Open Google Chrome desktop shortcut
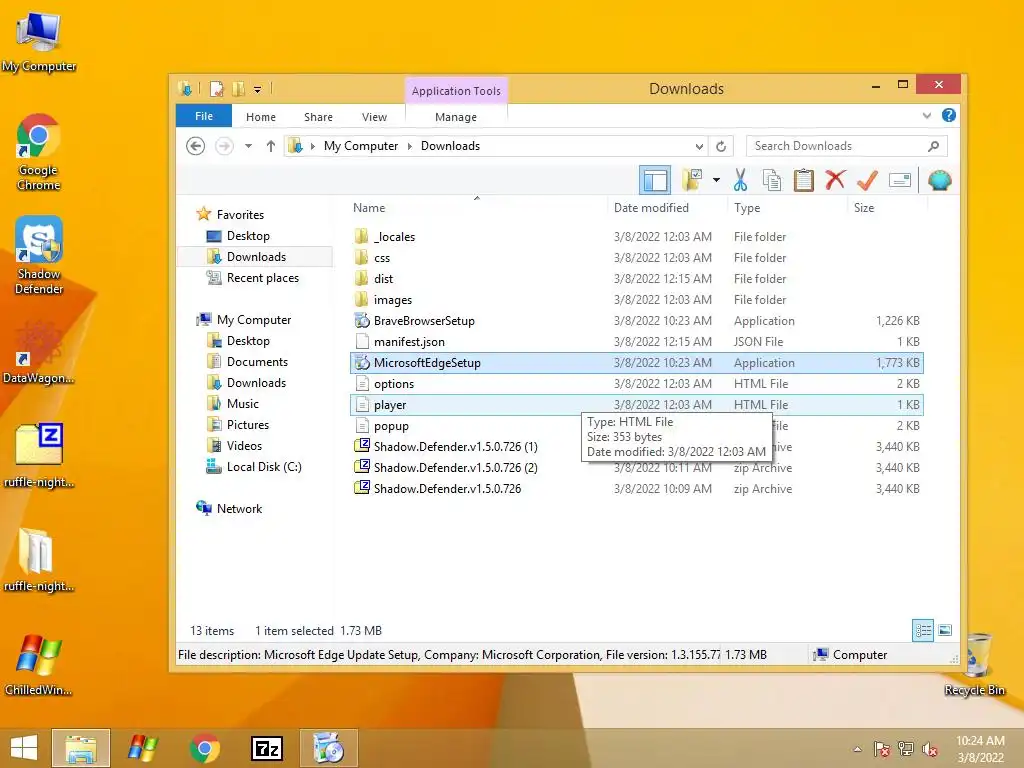 [39, 152]
